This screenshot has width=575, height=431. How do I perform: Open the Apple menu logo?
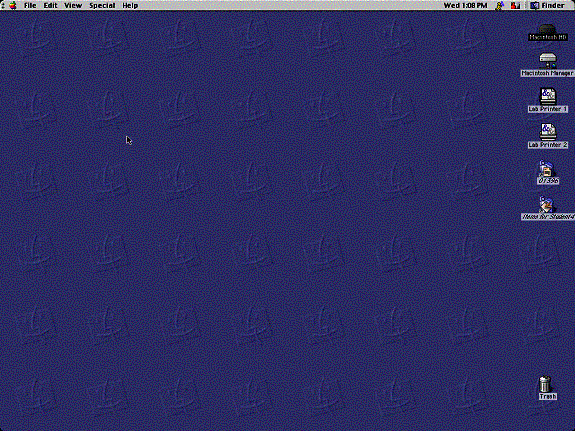coord(13,5)
